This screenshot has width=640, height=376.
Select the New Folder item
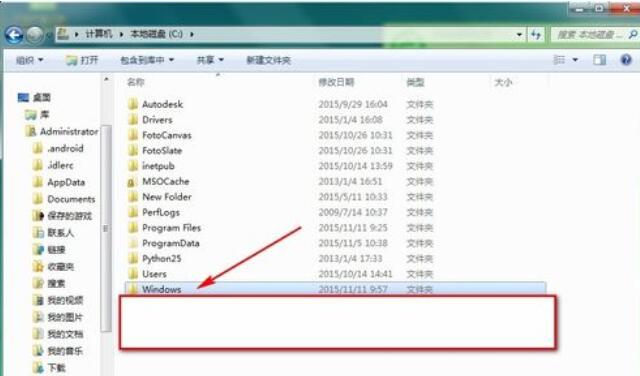pos(167,197)
